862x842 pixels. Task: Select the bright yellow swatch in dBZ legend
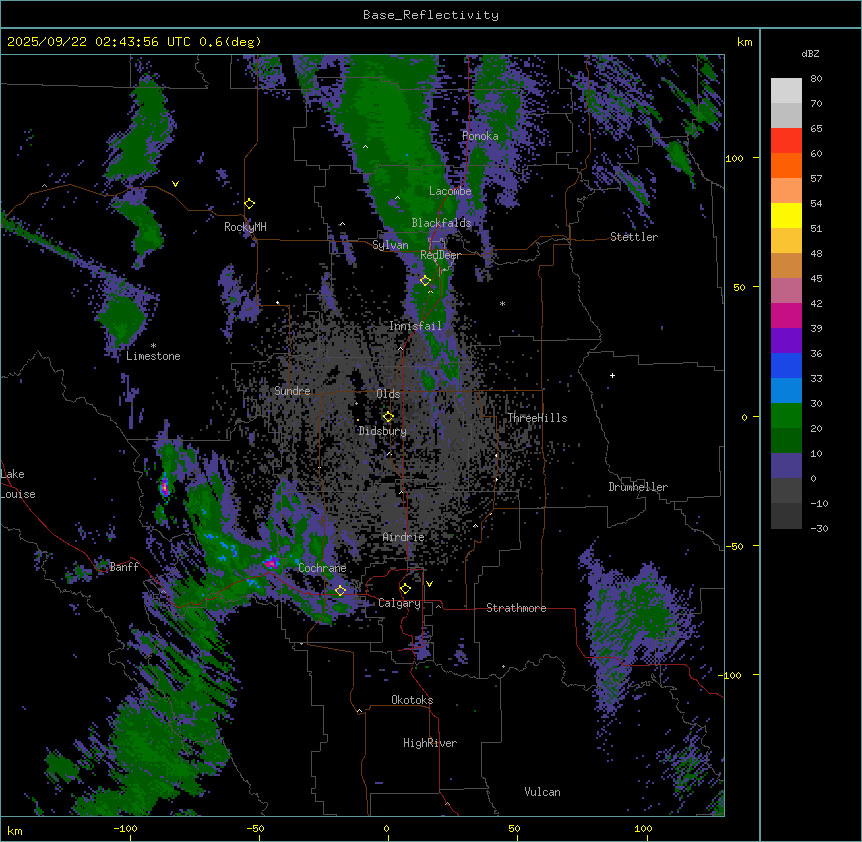tap(786, 215)
